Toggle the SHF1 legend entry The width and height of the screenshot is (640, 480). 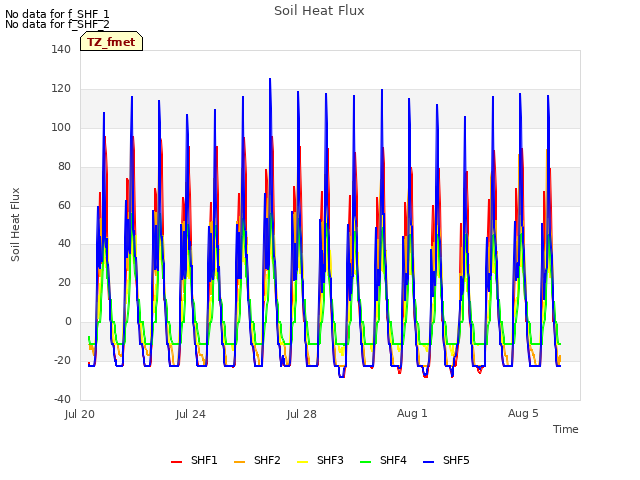click(194, 460)
